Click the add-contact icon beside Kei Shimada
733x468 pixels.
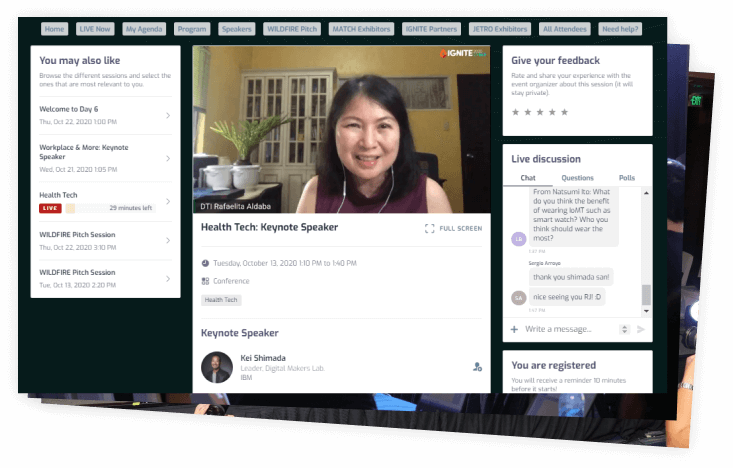(477, 367)
